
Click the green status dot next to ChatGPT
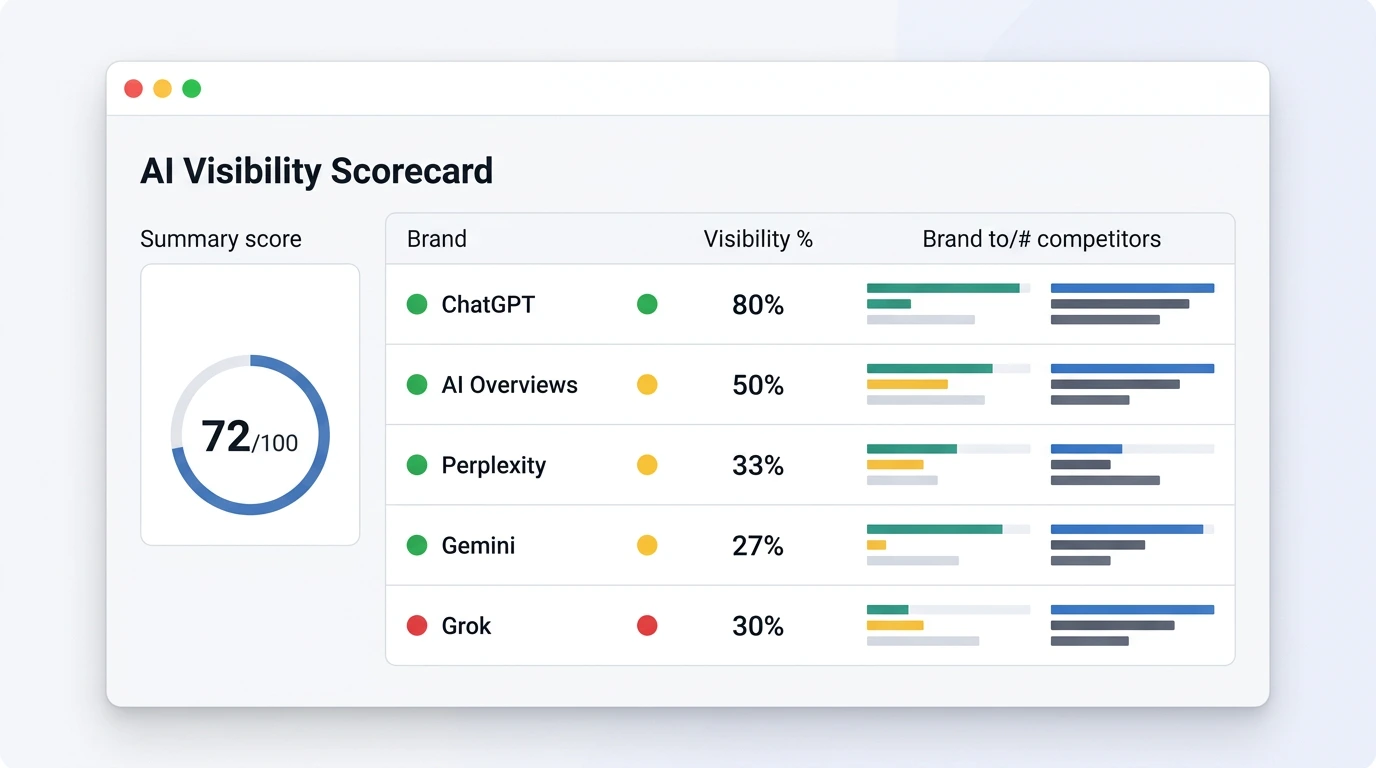pos(417,304)
